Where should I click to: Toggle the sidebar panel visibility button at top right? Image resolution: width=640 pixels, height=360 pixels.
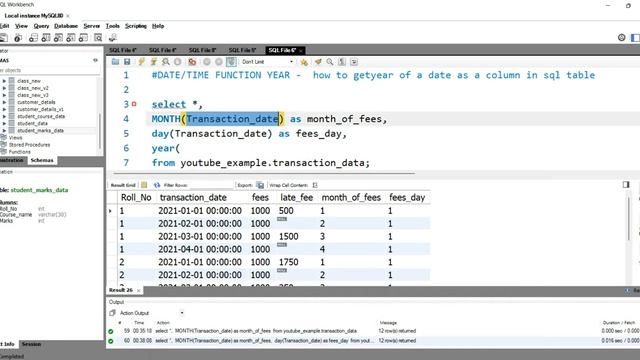click(x=635, y=38)
